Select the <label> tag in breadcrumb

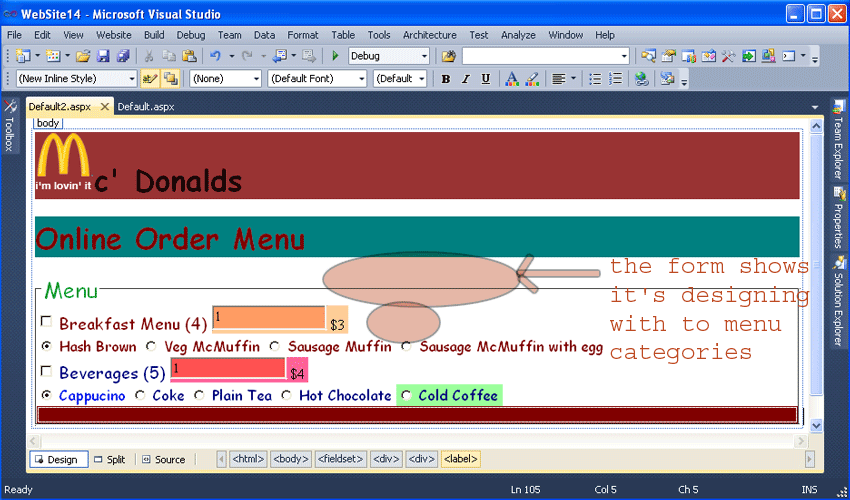pyautogui.click(x=460, y=459)
